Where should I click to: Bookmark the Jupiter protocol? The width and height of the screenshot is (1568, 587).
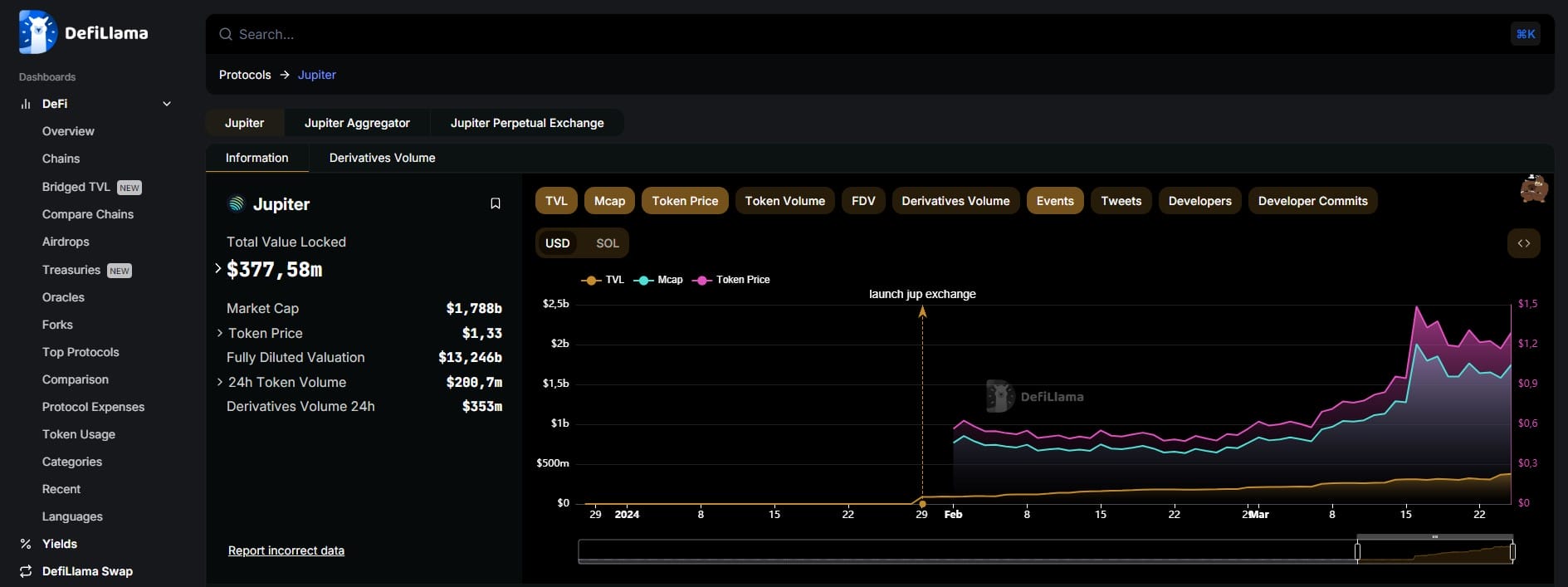496,203
